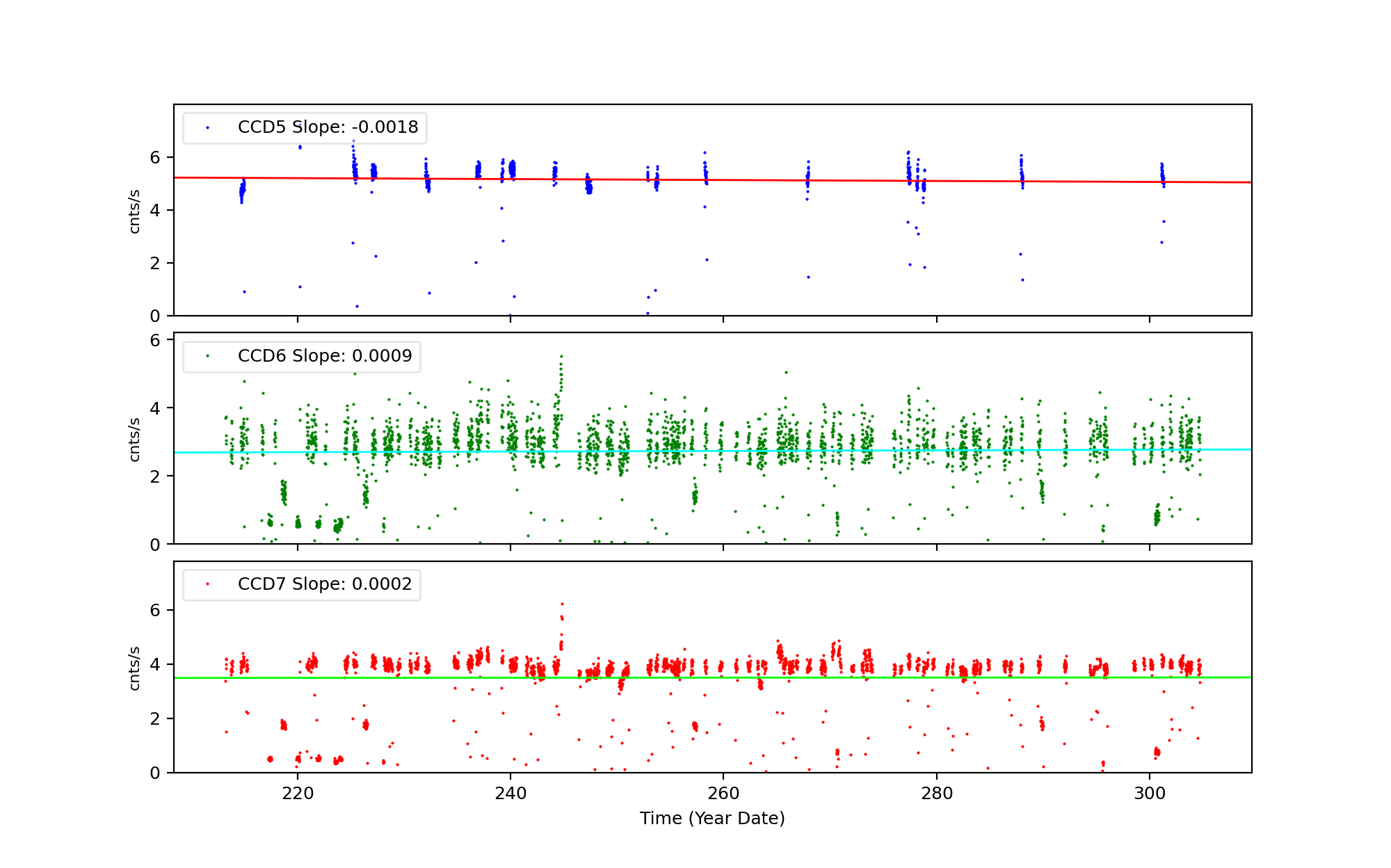This screenshot has height=868, width=1391.
Task: Click the Time (Year Date) axis label
Action: pyautogui.click(x=712, y=819)
